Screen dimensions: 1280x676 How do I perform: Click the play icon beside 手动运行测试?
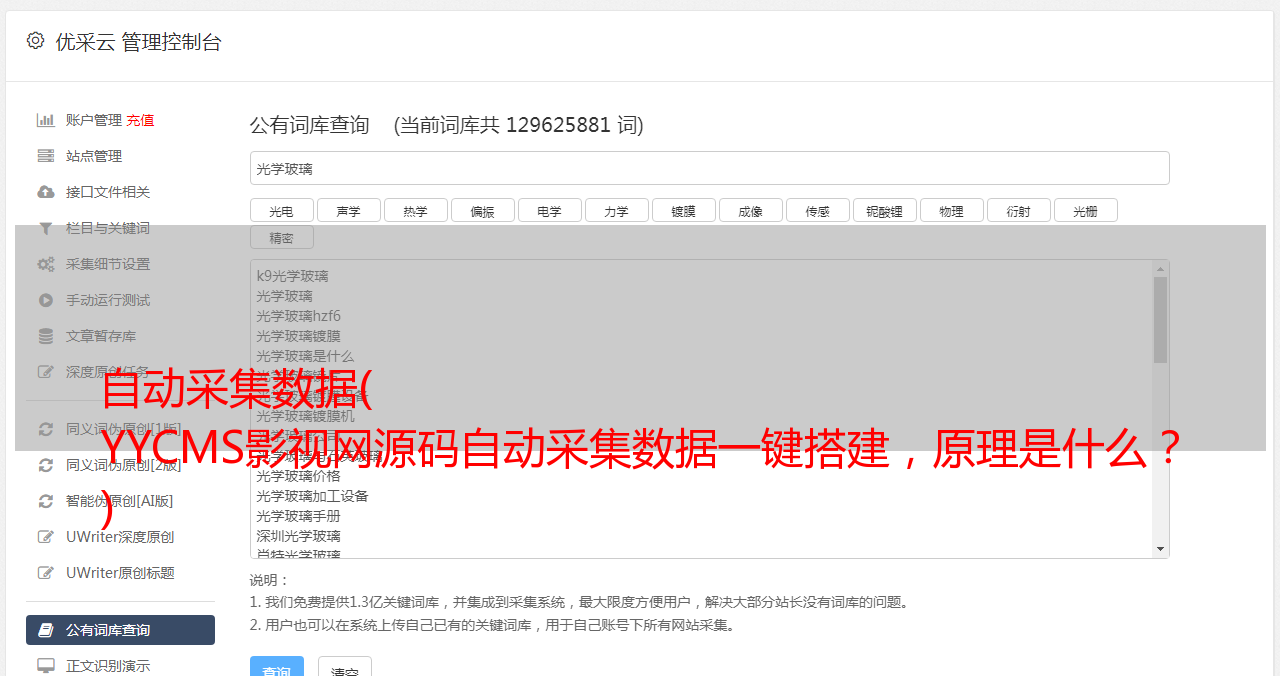[x=46, y=300]
